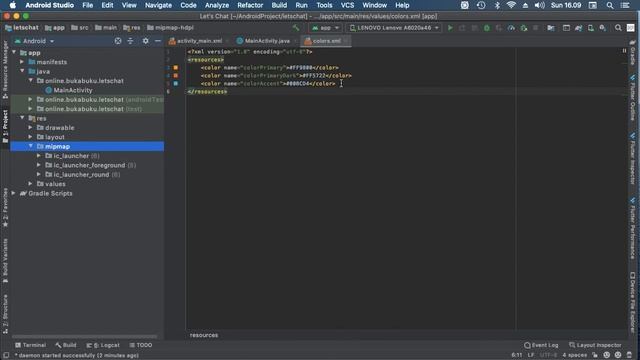Open macOS Spotlight search in menu bar
Screen dimensions: 640x360
pos(610,5)
